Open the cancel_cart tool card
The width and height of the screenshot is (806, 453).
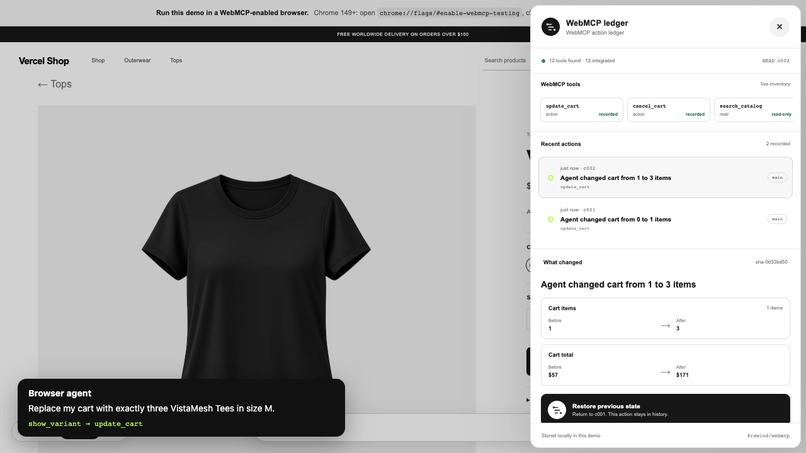coord(668,110)
